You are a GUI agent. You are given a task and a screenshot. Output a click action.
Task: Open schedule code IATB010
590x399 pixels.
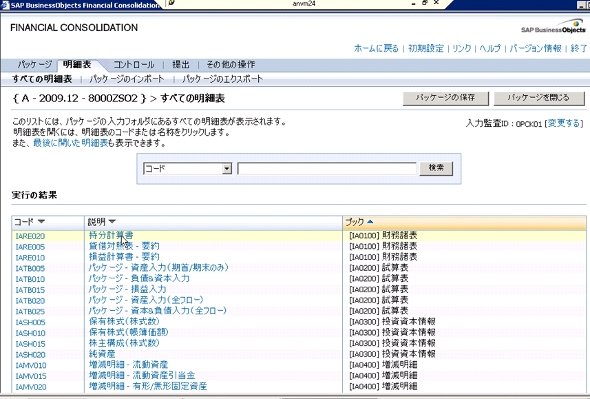pos(30,279)
